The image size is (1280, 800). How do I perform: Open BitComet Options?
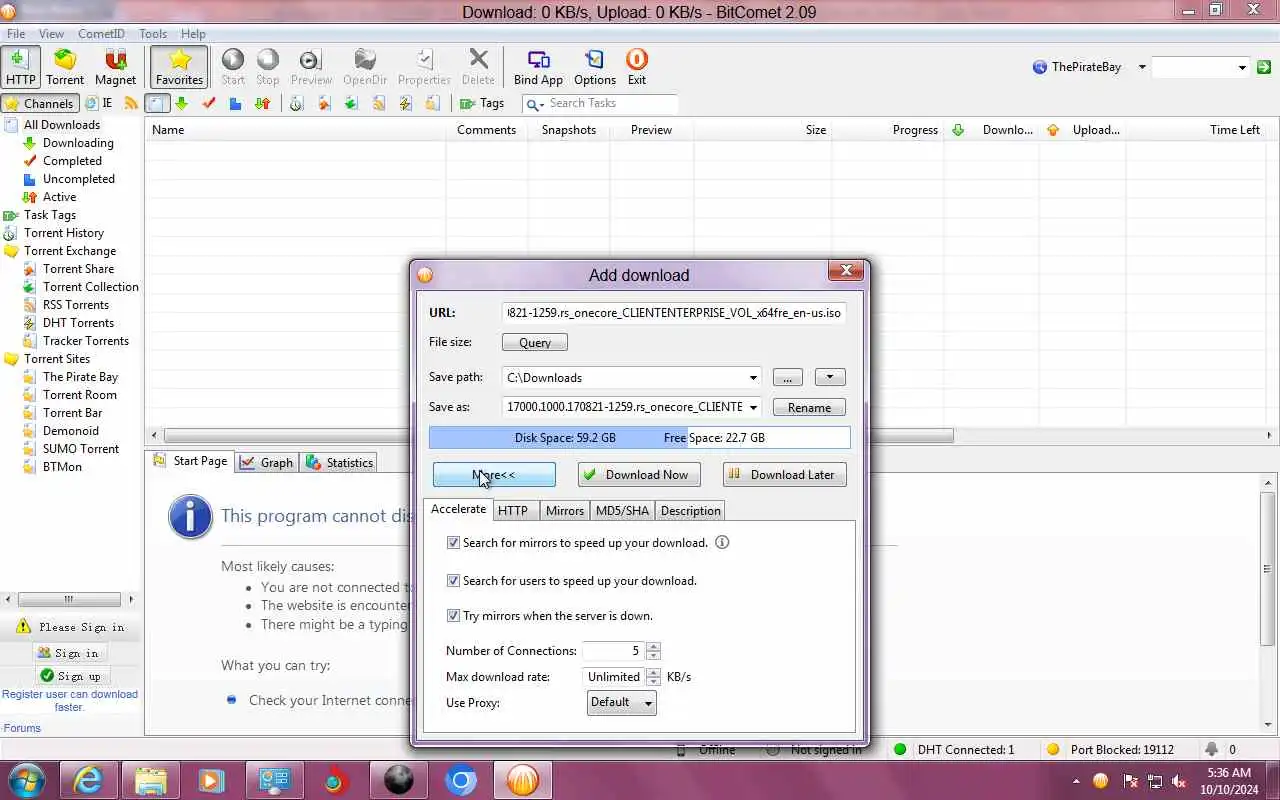[x=595, y=67]
